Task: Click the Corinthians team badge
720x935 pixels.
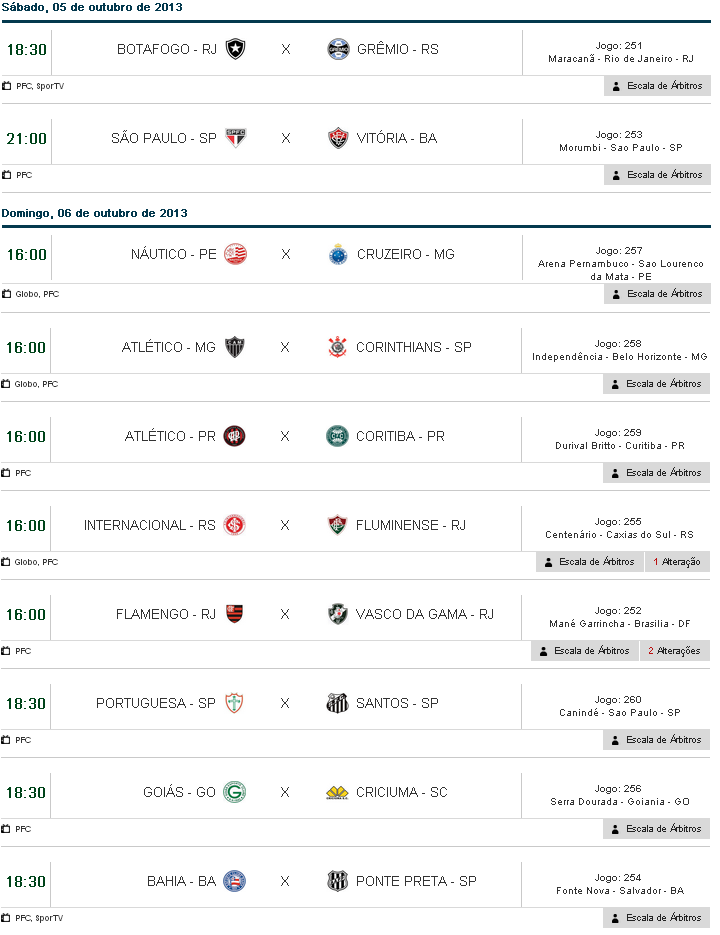Action: pos(338,347)
